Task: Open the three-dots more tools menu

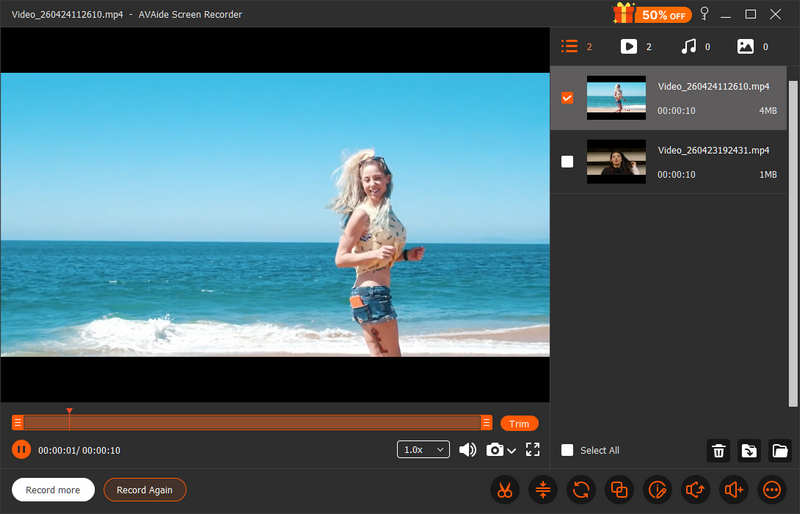Action: (772, 490)
